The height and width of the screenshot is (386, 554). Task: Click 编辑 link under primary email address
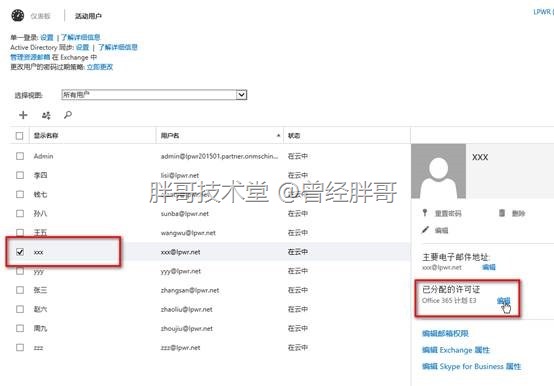click(x=489, y=267)
